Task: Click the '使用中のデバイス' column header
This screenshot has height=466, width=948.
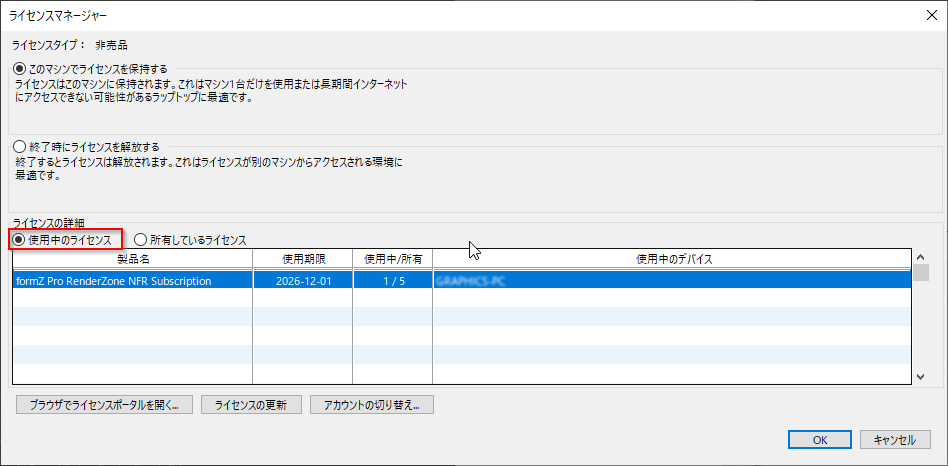Action: point(673,259)
